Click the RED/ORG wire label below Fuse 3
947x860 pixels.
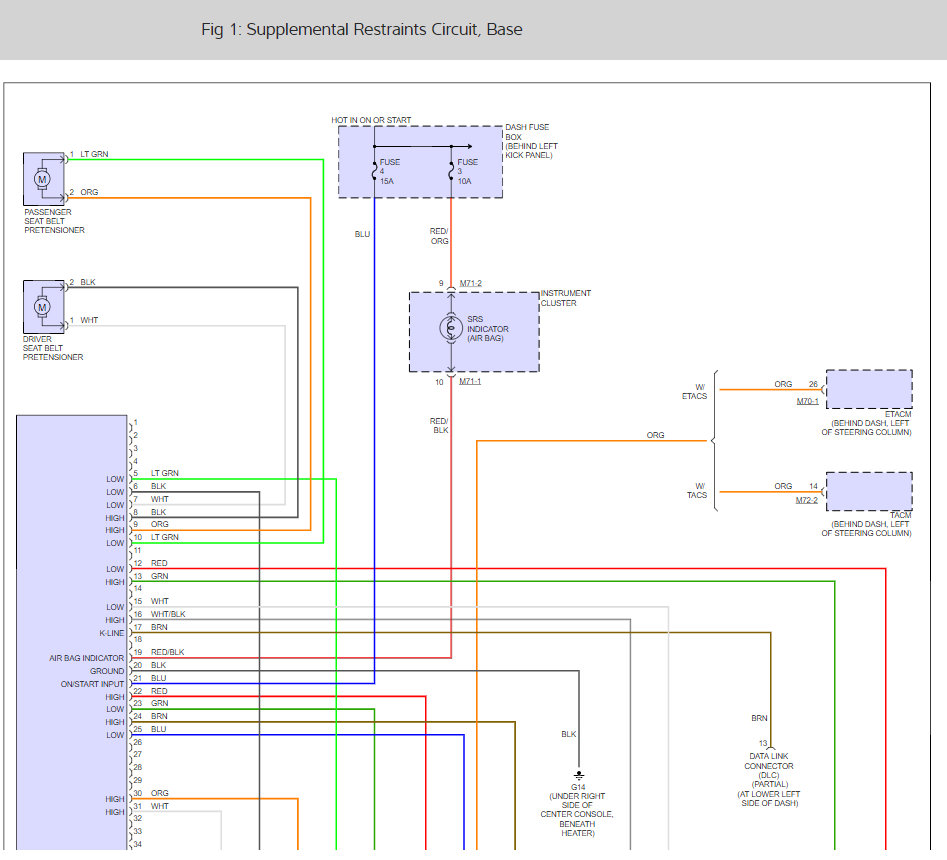pyautogui.click(x=439, y=236)
